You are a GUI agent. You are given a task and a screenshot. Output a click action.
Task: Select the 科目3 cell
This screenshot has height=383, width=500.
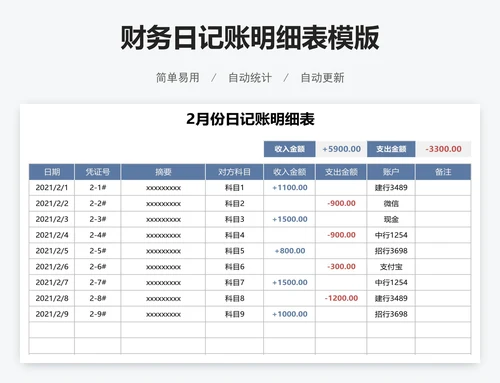pos(234,219)
